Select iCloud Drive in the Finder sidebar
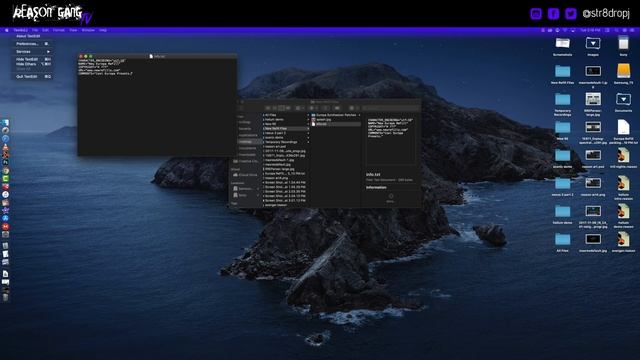Screen dimensions: 640x360 tap(245, 175)
